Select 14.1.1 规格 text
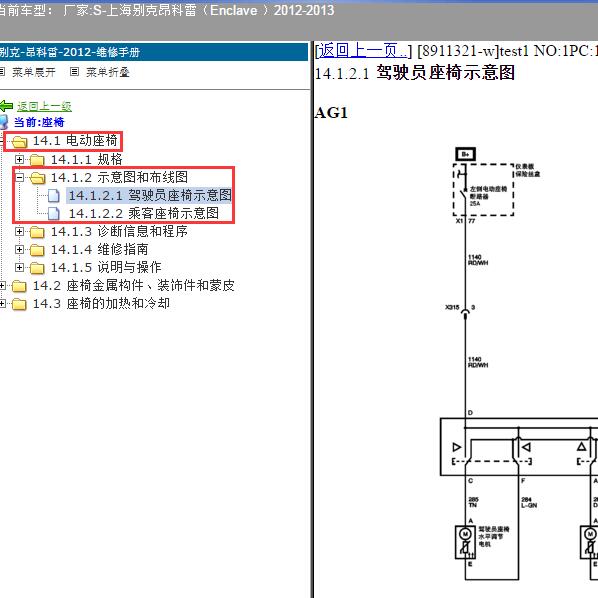 (x=87, y=159)
